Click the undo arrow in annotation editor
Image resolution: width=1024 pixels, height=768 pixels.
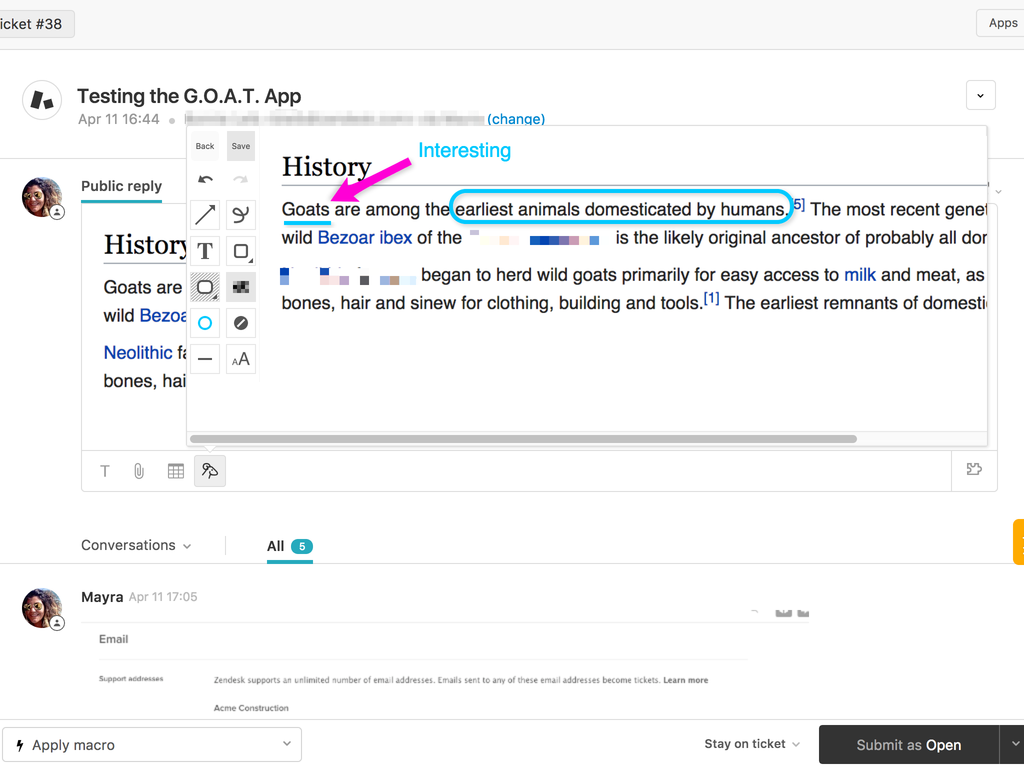[x=205, y=180]
